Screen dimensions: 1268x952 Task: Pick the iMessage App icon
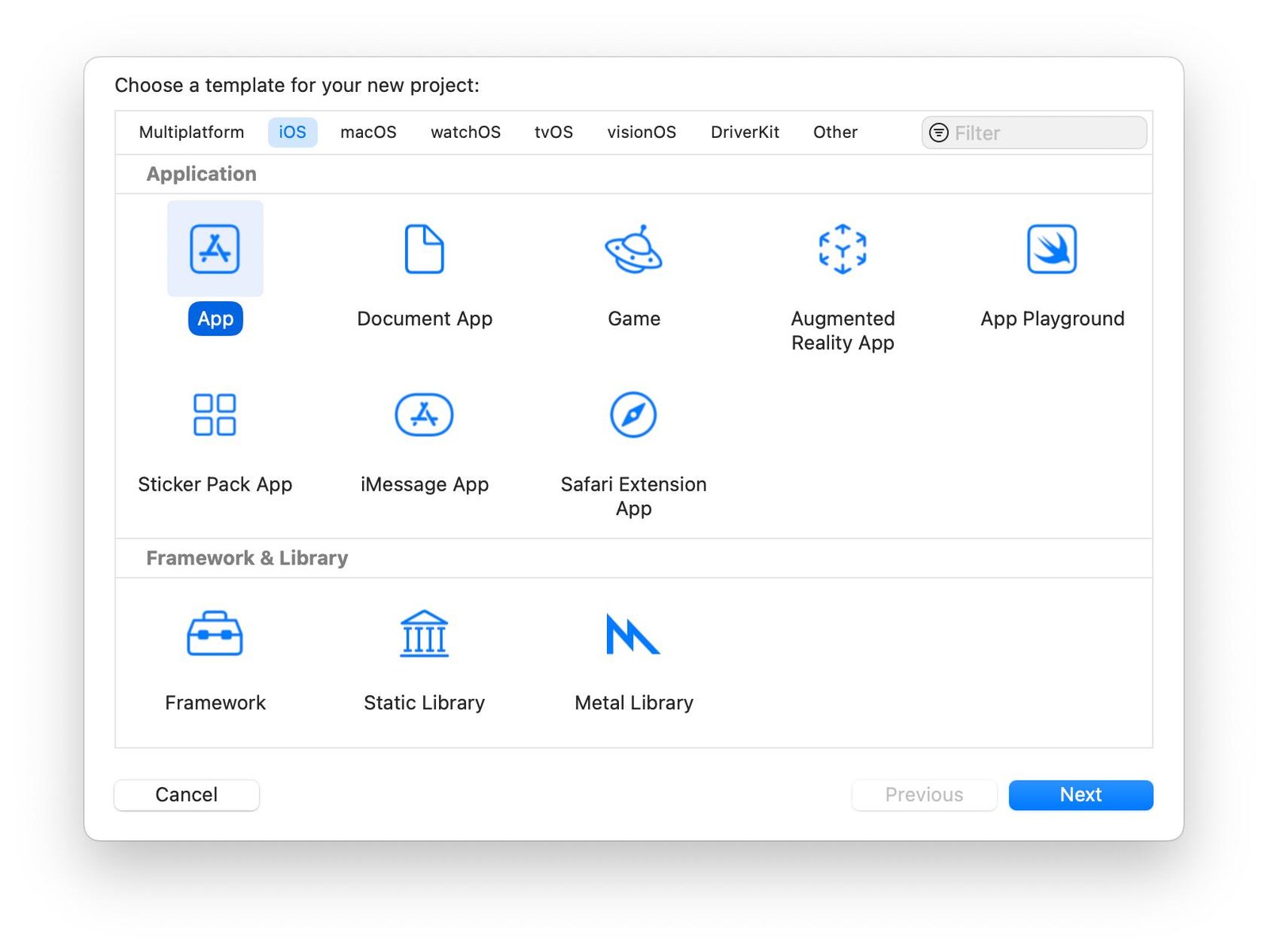[425, 415]
